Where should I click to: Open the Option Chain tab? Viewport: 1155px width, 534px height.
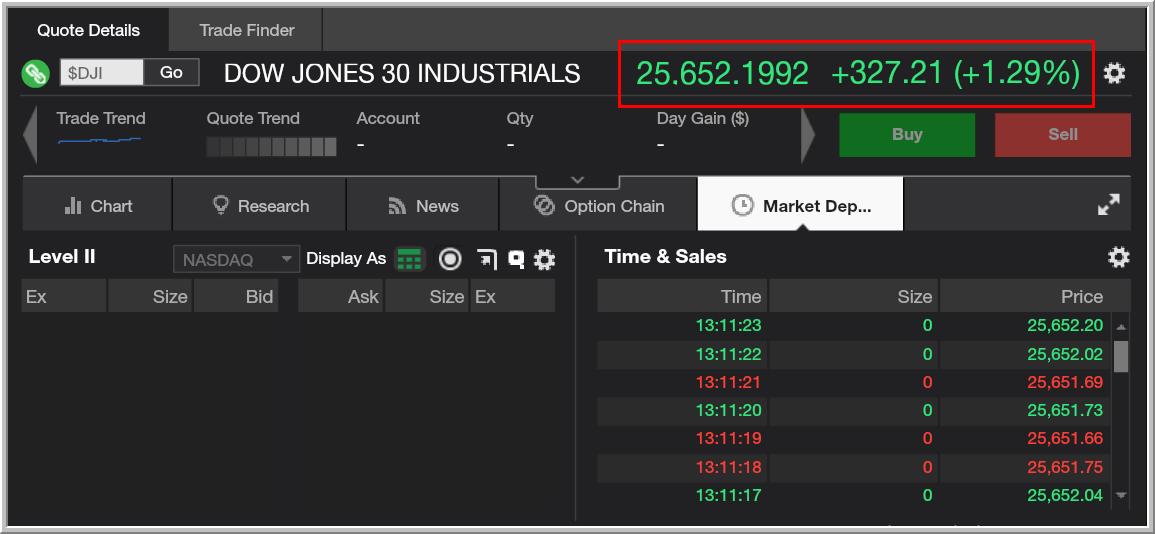(598, 205)
